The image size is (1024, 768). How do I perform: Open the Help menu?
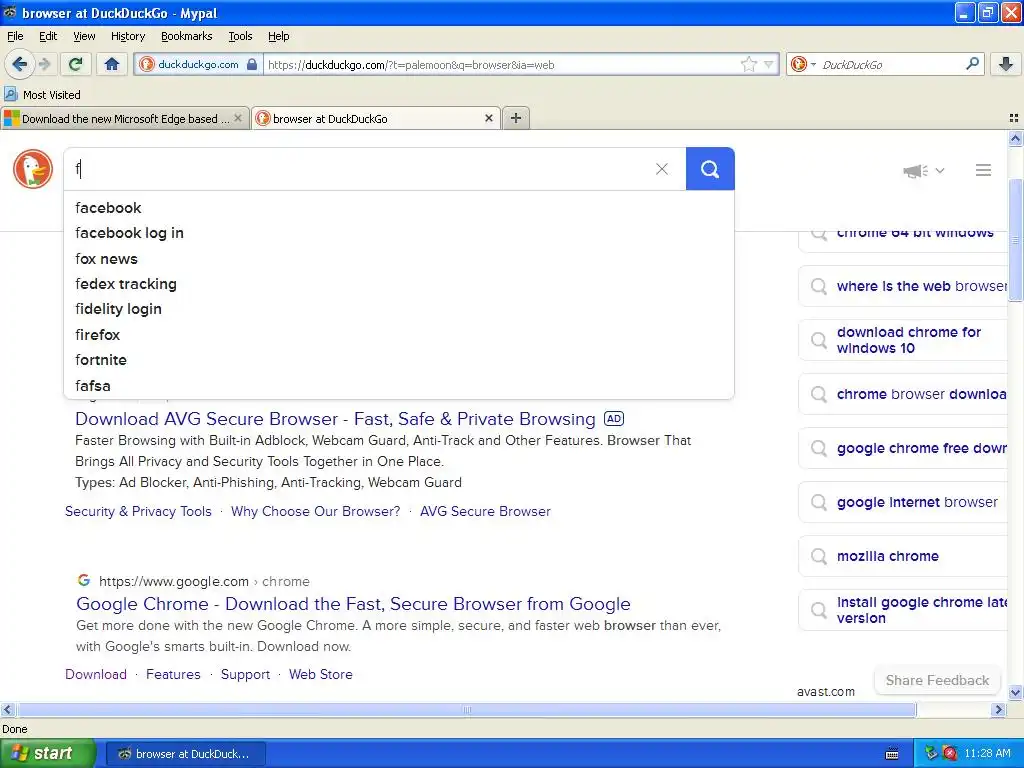coord(278,36)
